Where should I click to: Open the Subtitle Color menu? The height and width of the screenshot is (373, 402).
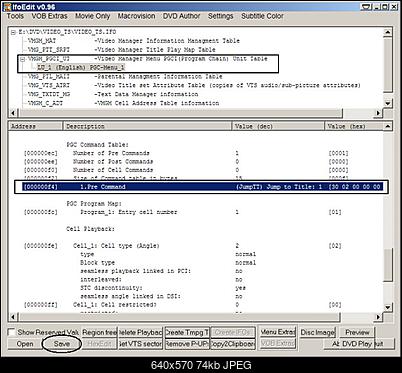pyautogui.click(x=262, y=16)
